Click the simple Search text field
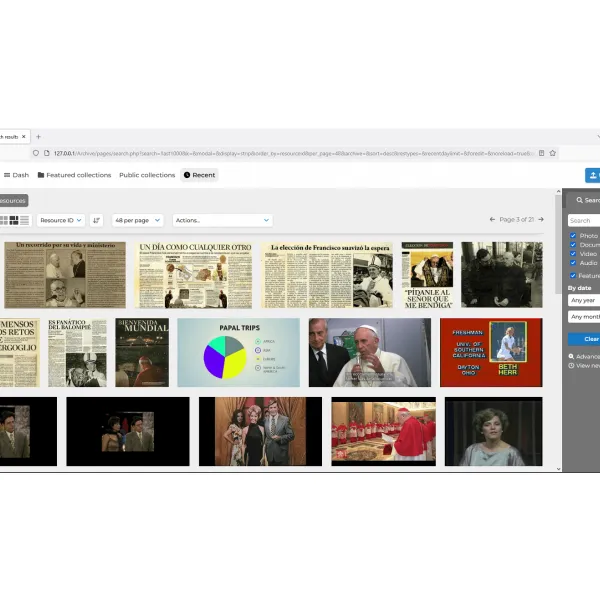The image size is (600, 600). pos(584,220)
